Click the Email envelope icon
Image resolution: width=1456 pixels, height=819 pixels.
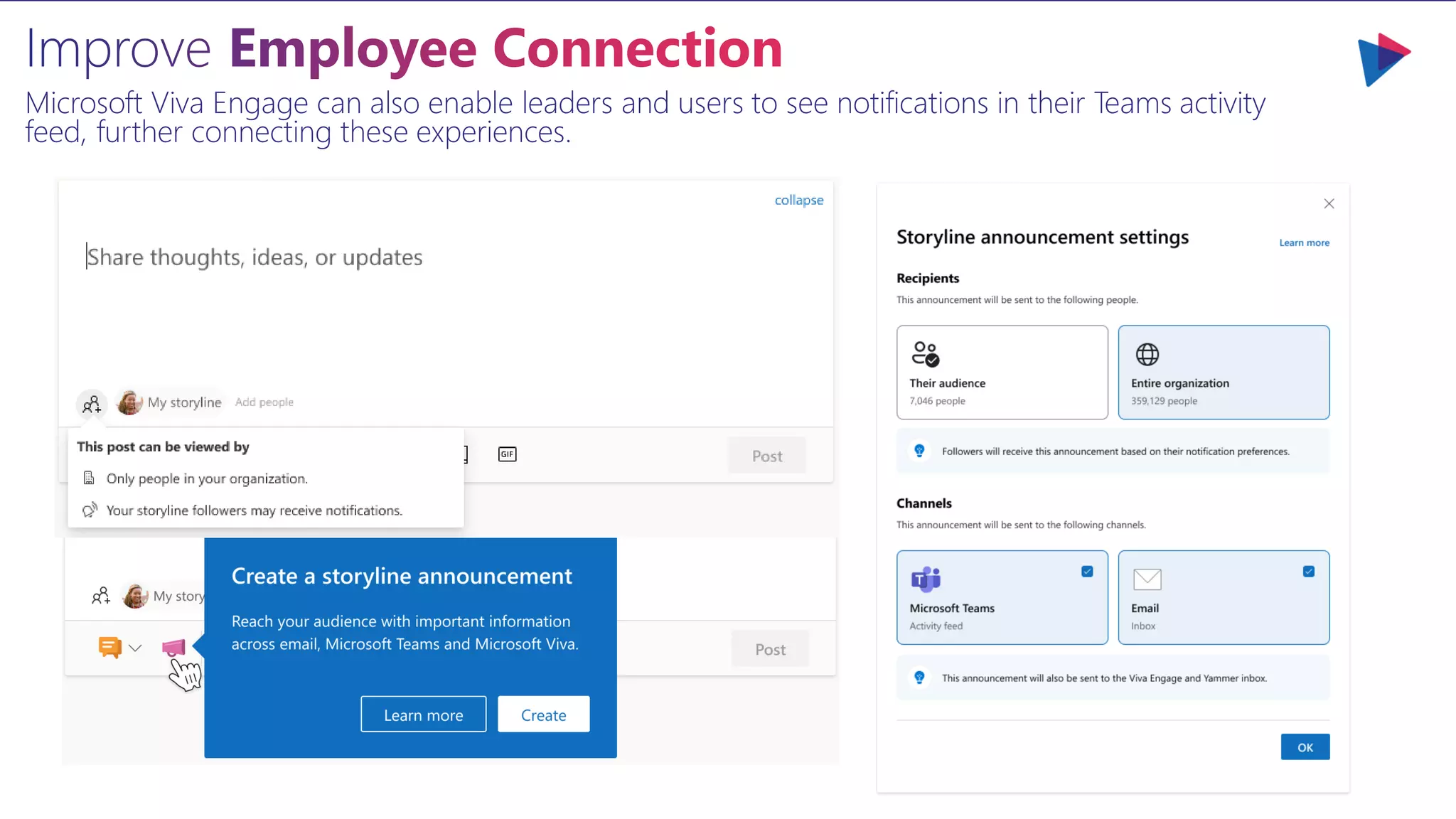[x=1147, y=579]
